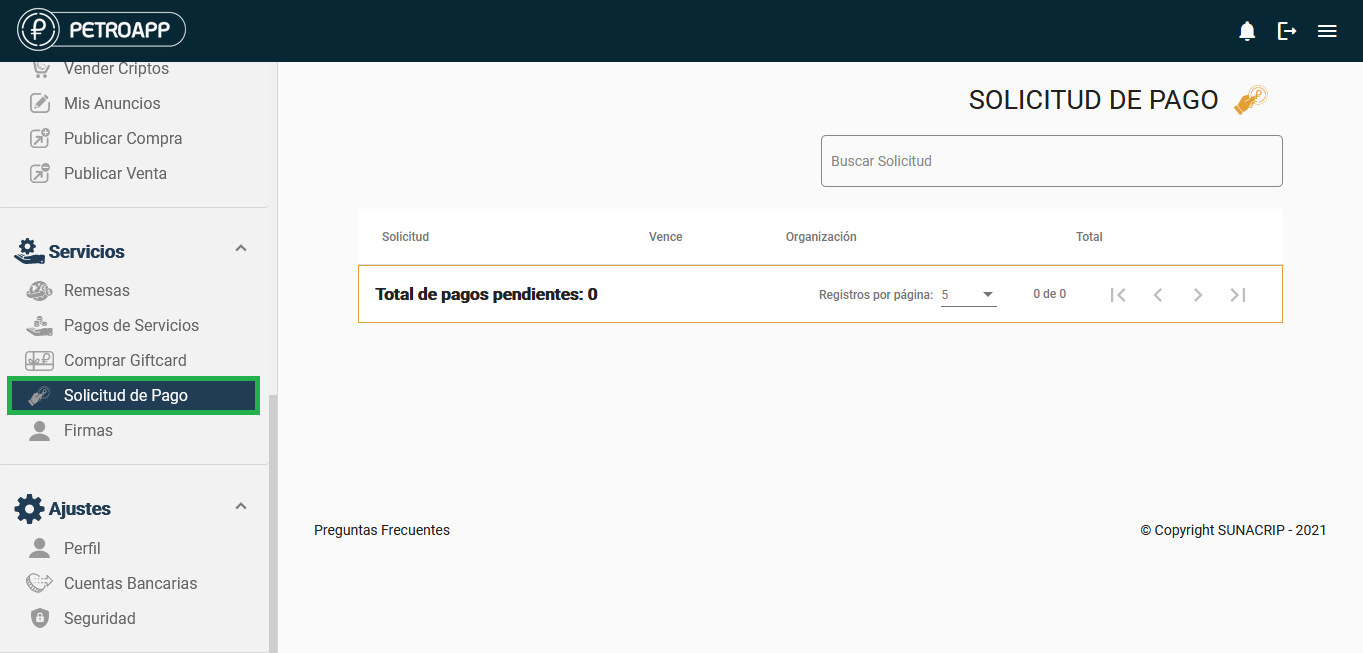Click the Comprar Giftcard icon
This screenshot has height=653, width=1363.
pos(39,360)
